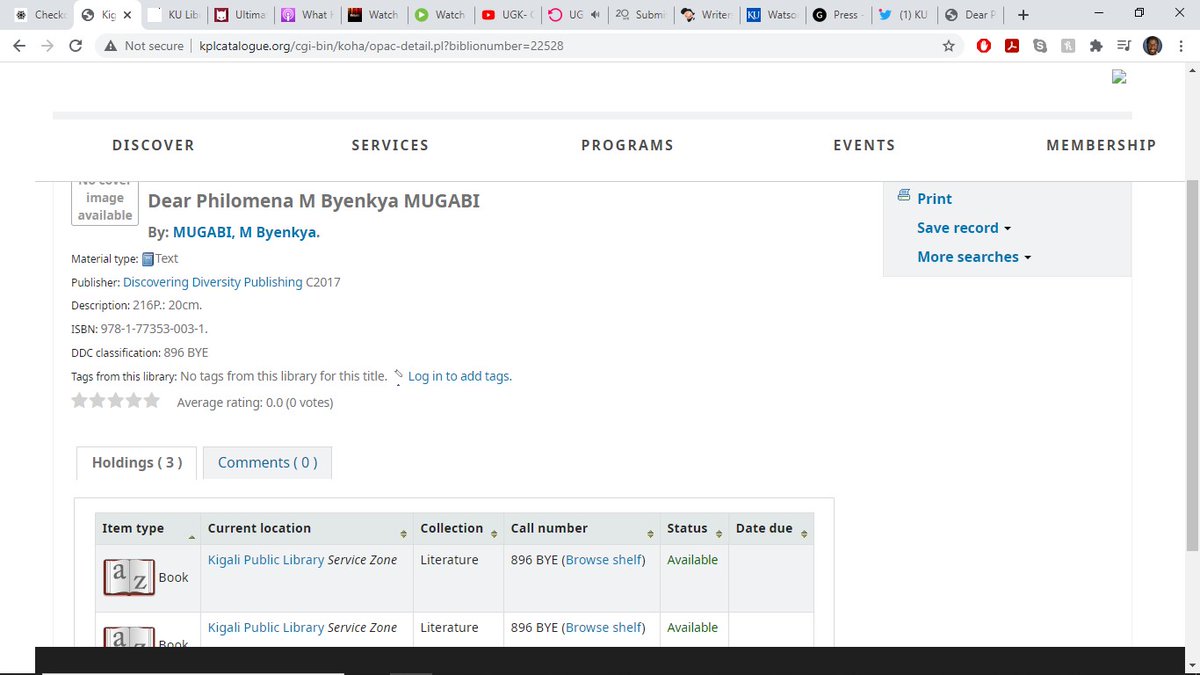Sort holdings by Call number column
This screenshot has width=1200, height=675.
point(582,529)
